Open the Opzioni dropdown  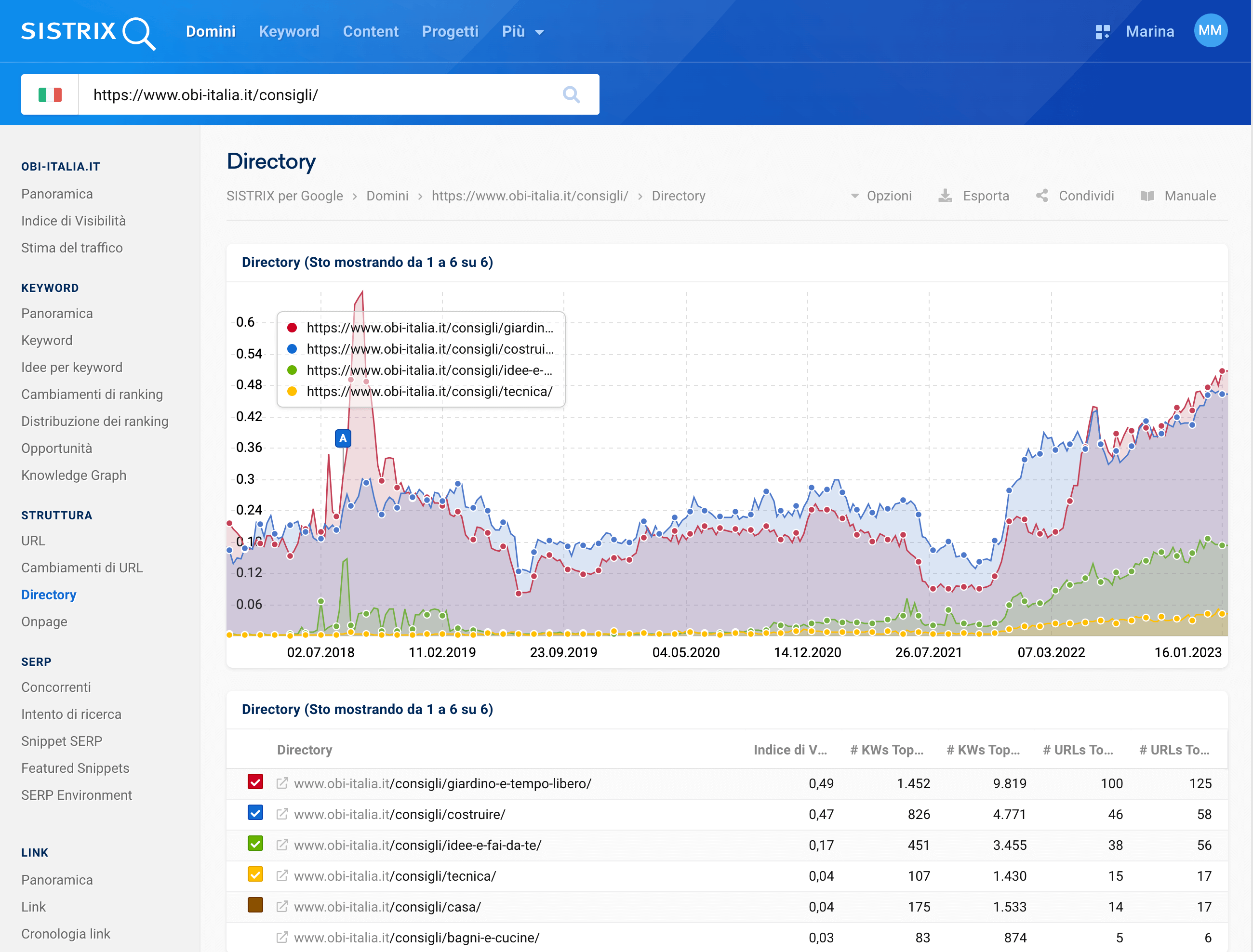881,196
